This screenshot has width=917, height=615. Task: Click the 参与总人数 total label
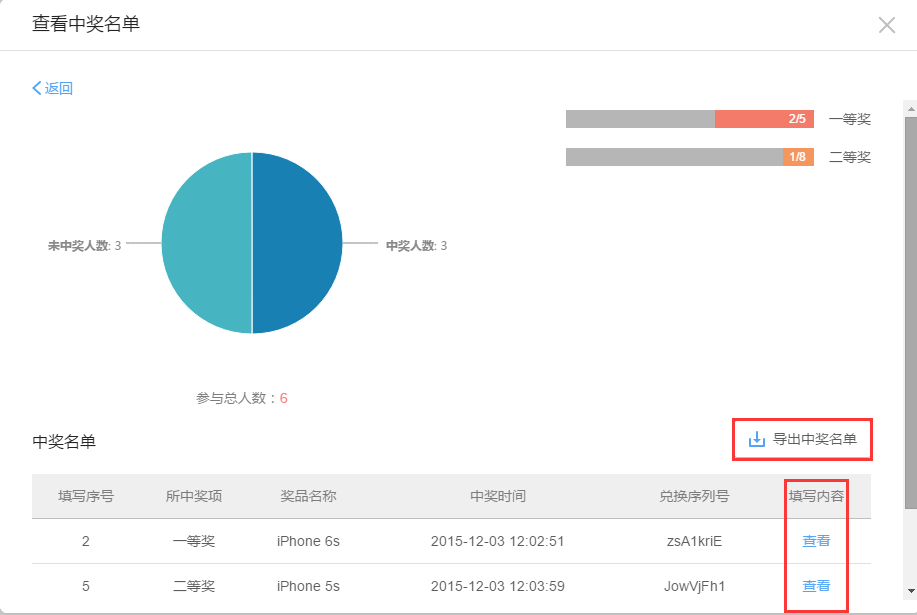242,398
